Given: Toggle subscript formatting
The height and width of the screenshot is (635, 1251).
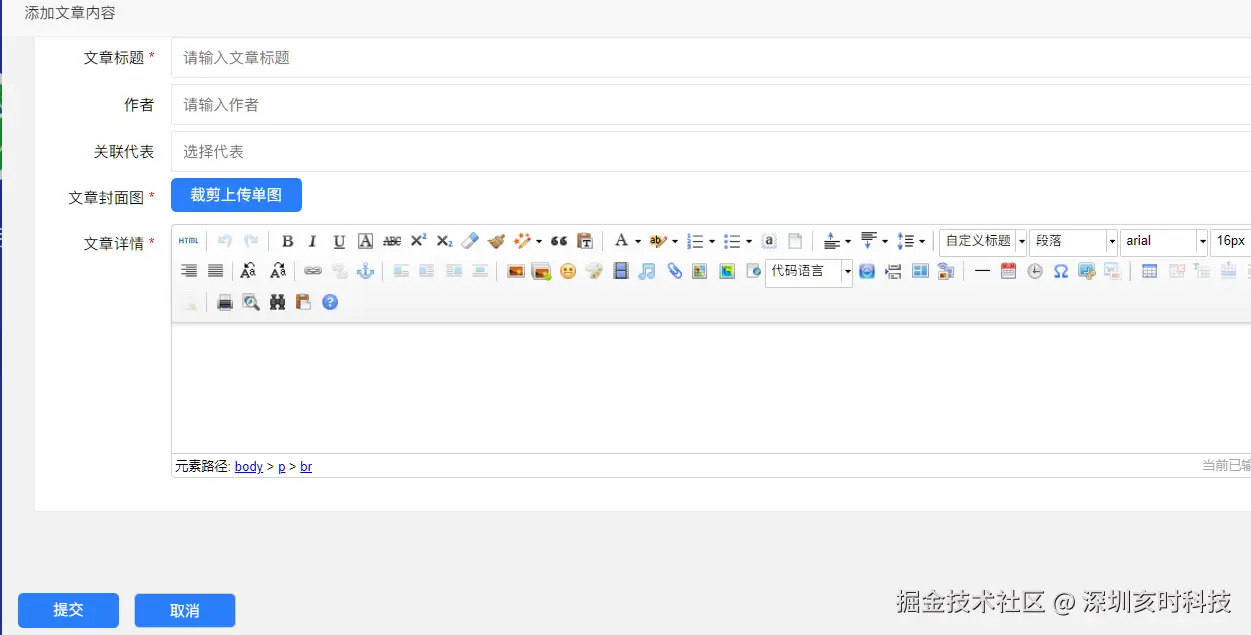Looking at the screenshot, I should click(x=444, y=241).
